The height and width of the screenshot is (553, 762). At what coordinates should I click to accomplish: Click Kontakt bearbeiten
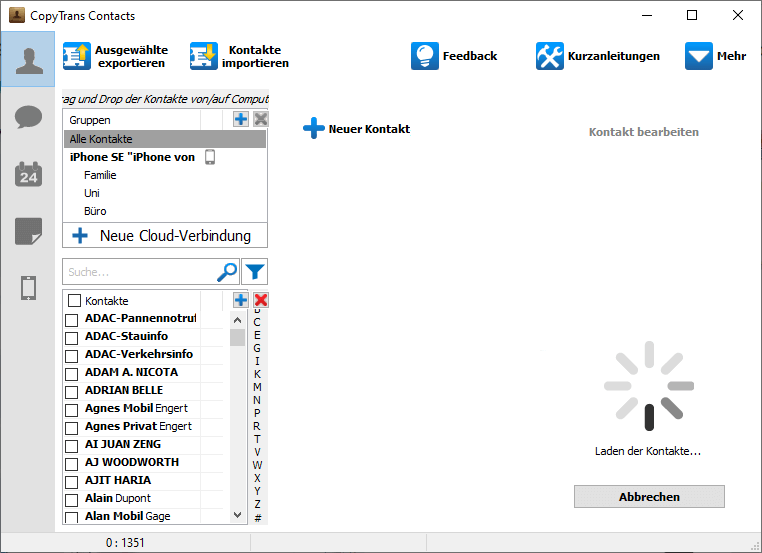pyautogui.click(x=643, y=132)
